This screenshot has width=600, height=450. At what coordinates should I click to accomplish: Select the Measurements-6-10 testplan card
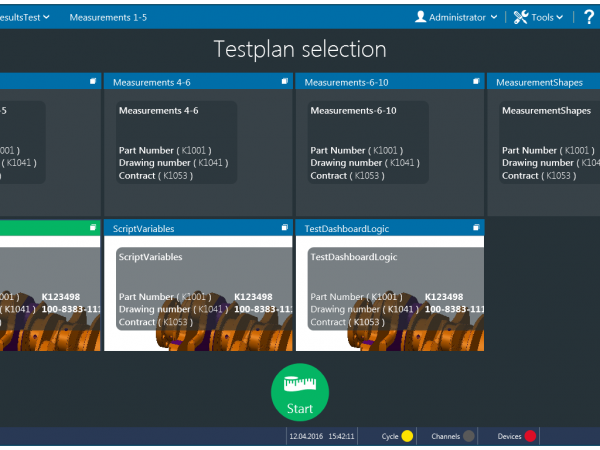click(x=368, y=142)
